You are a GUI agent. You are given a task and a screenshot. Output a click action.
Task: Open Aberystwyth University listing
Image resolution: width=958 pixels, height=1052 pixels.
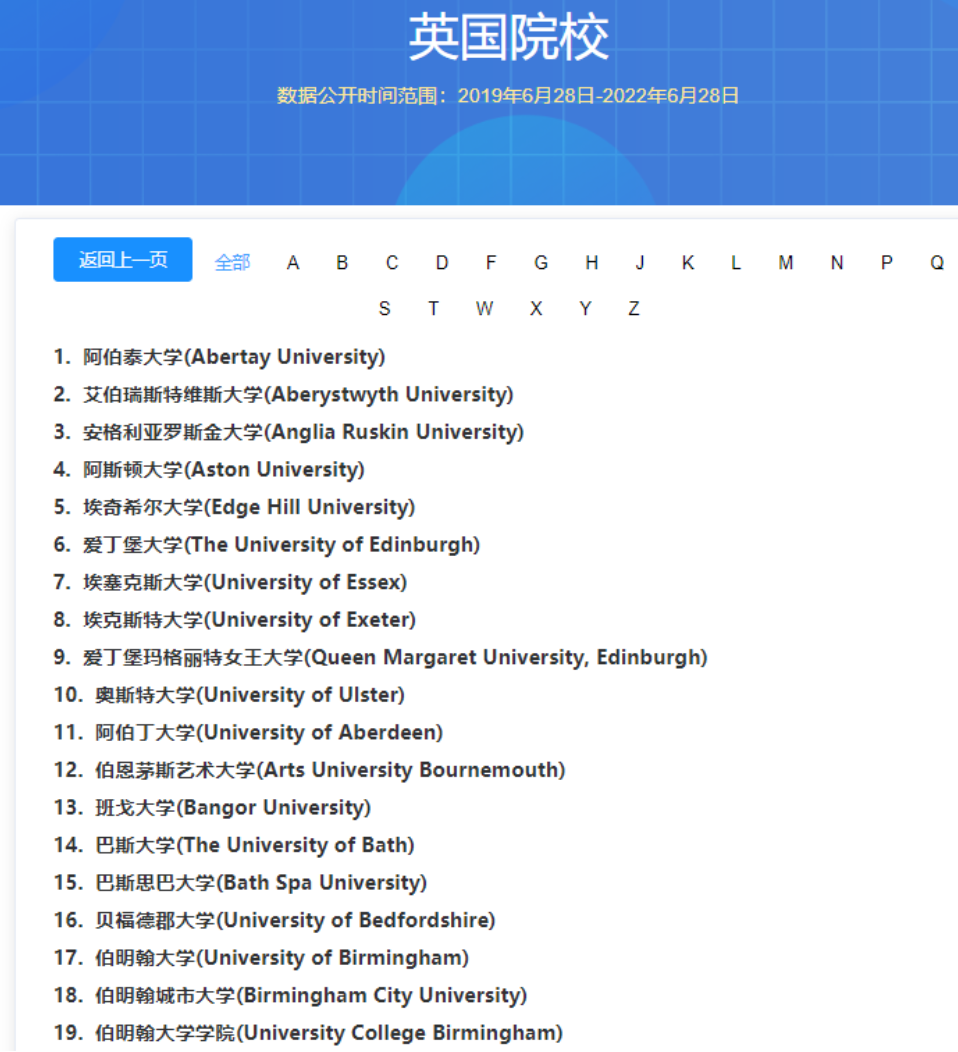coord(297,395)
